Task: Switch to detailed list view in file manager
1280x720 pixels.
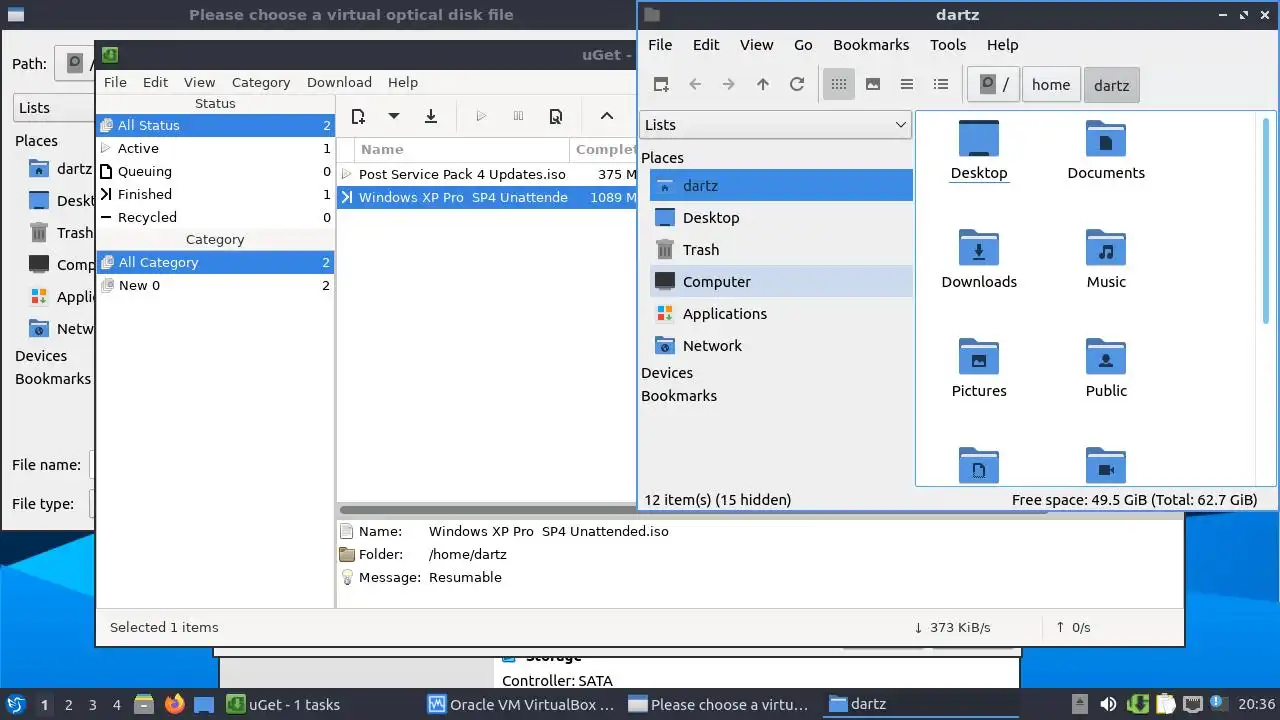Action: (941, 85)
